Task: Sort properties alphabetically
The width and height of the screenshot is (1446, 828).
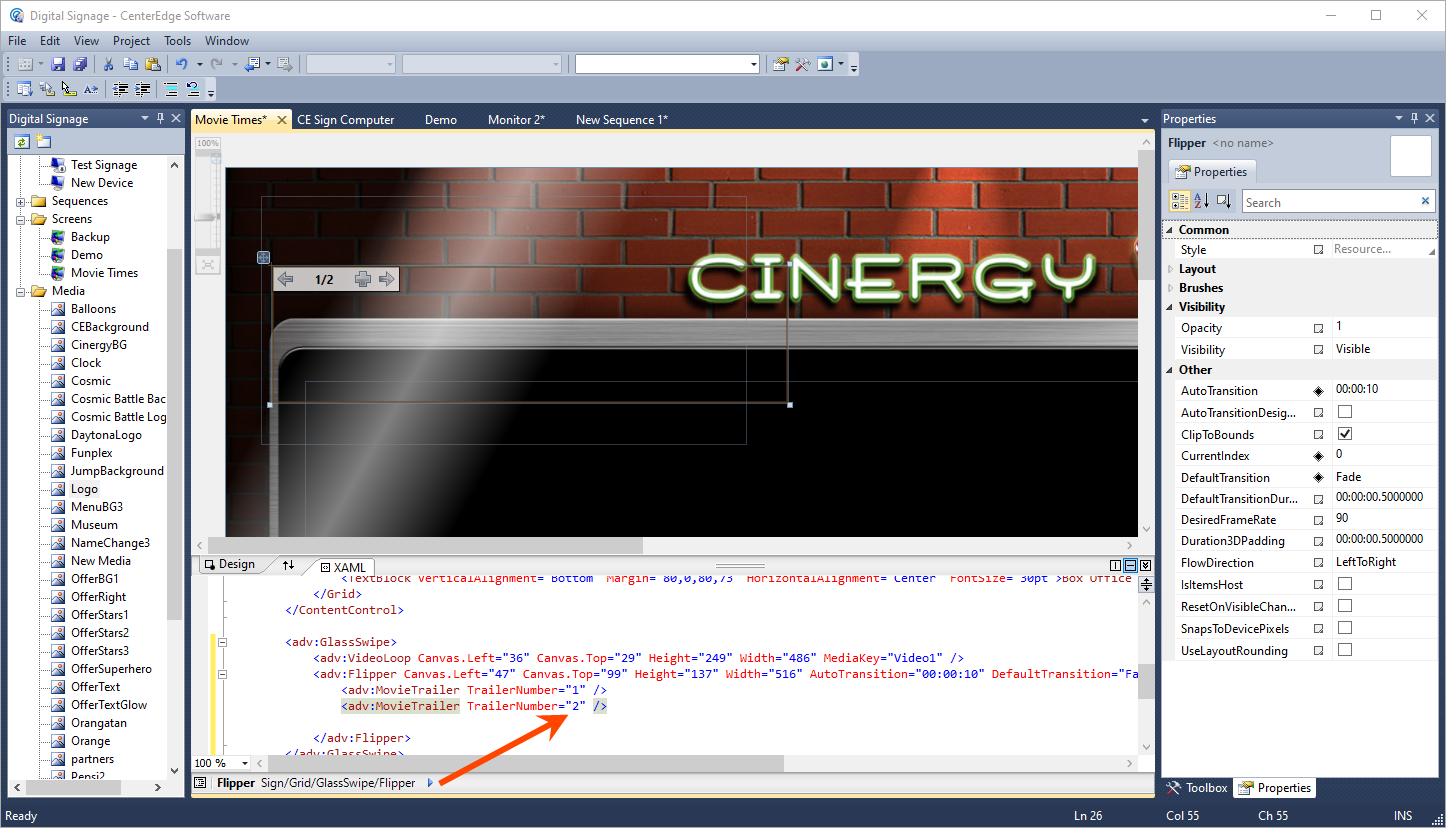Action: (x=1202, y=201)
